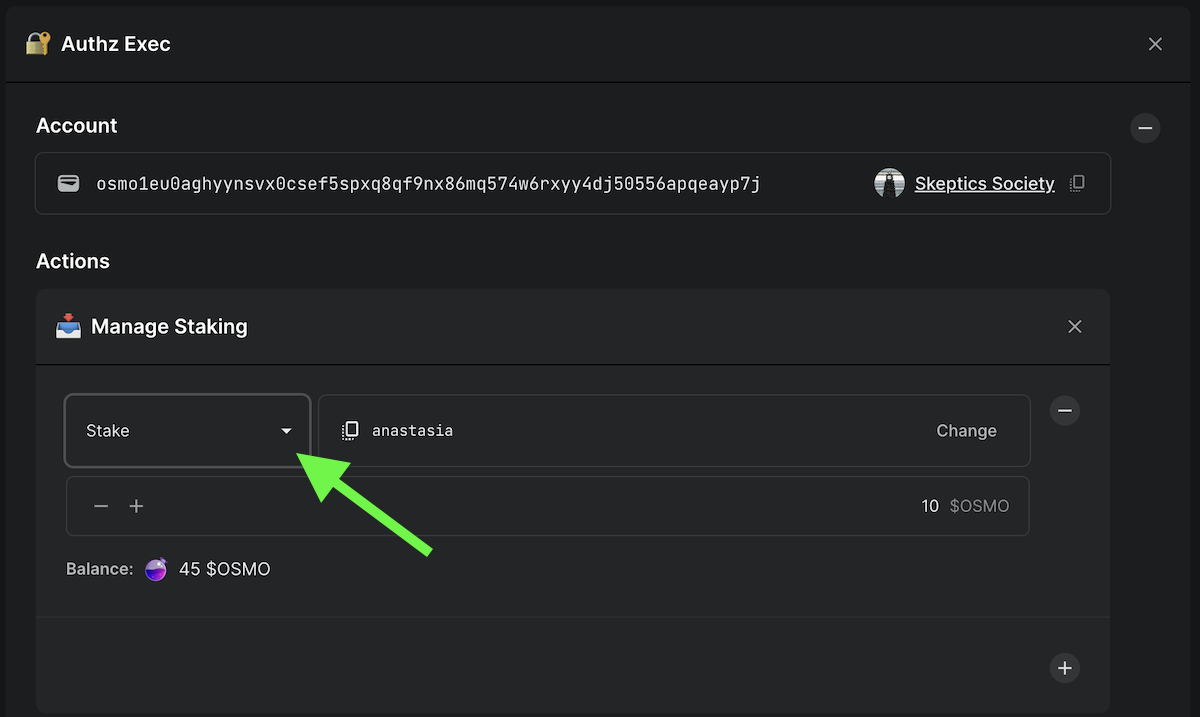Click the 45 $OSMO balance value
The image size is (1200, 717).
click(224, 570)
